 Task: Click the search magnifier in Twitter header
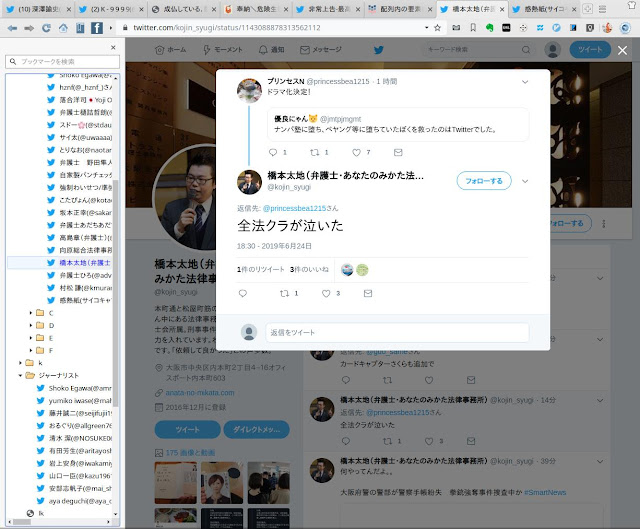526,50
